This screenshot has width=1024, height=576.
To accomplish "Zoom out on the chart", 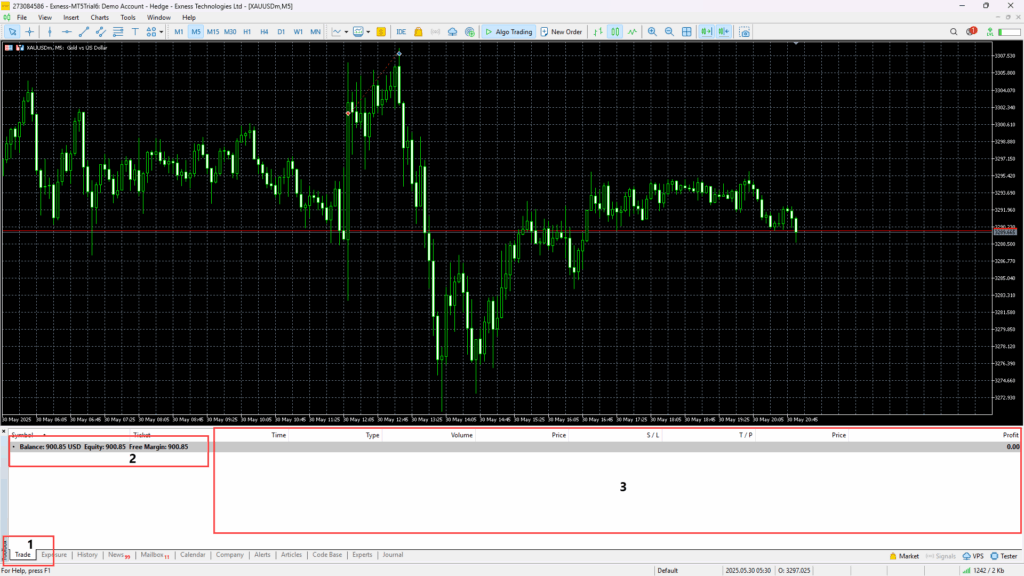I will [668, 31].
